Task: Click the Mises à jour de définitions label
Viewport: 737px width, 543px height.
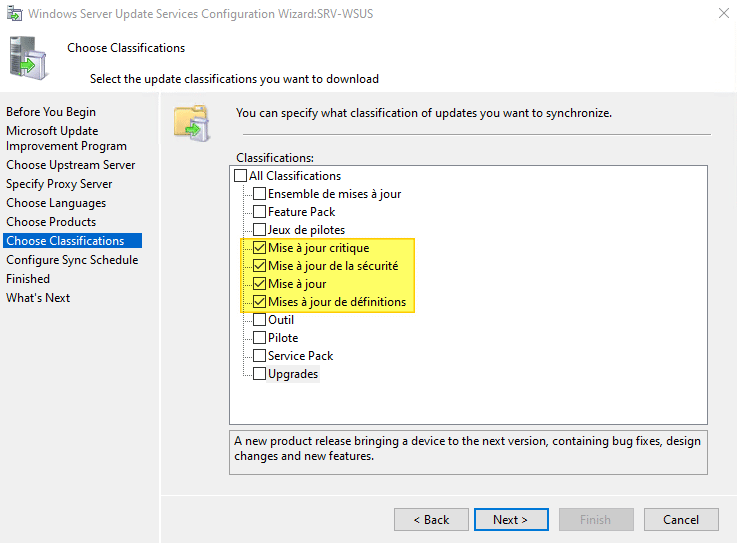Action: pyautogui.click(x=337, y=302)
